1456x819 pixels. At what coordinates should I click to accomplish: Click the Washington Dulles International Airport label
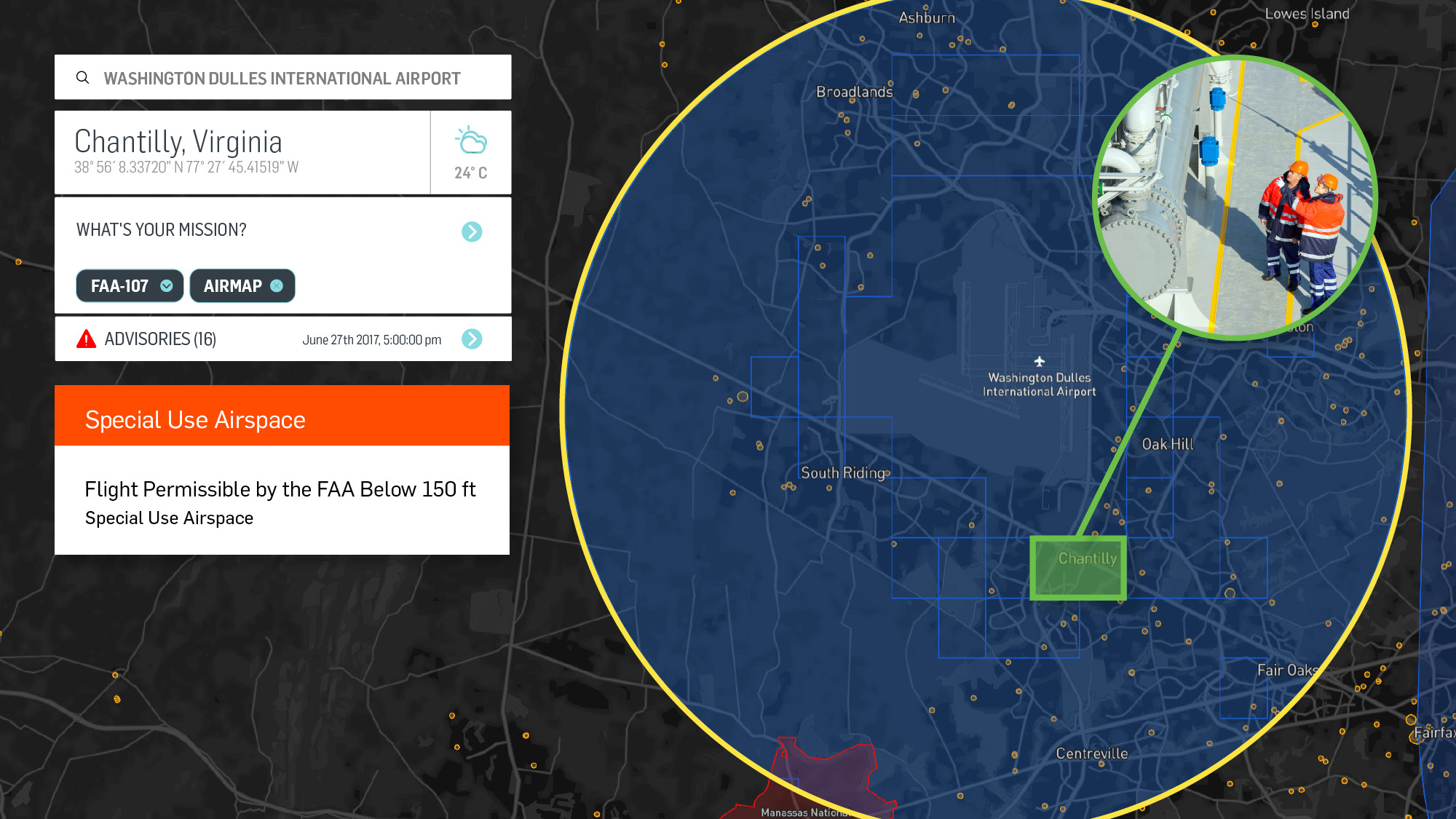[1039, 384]
